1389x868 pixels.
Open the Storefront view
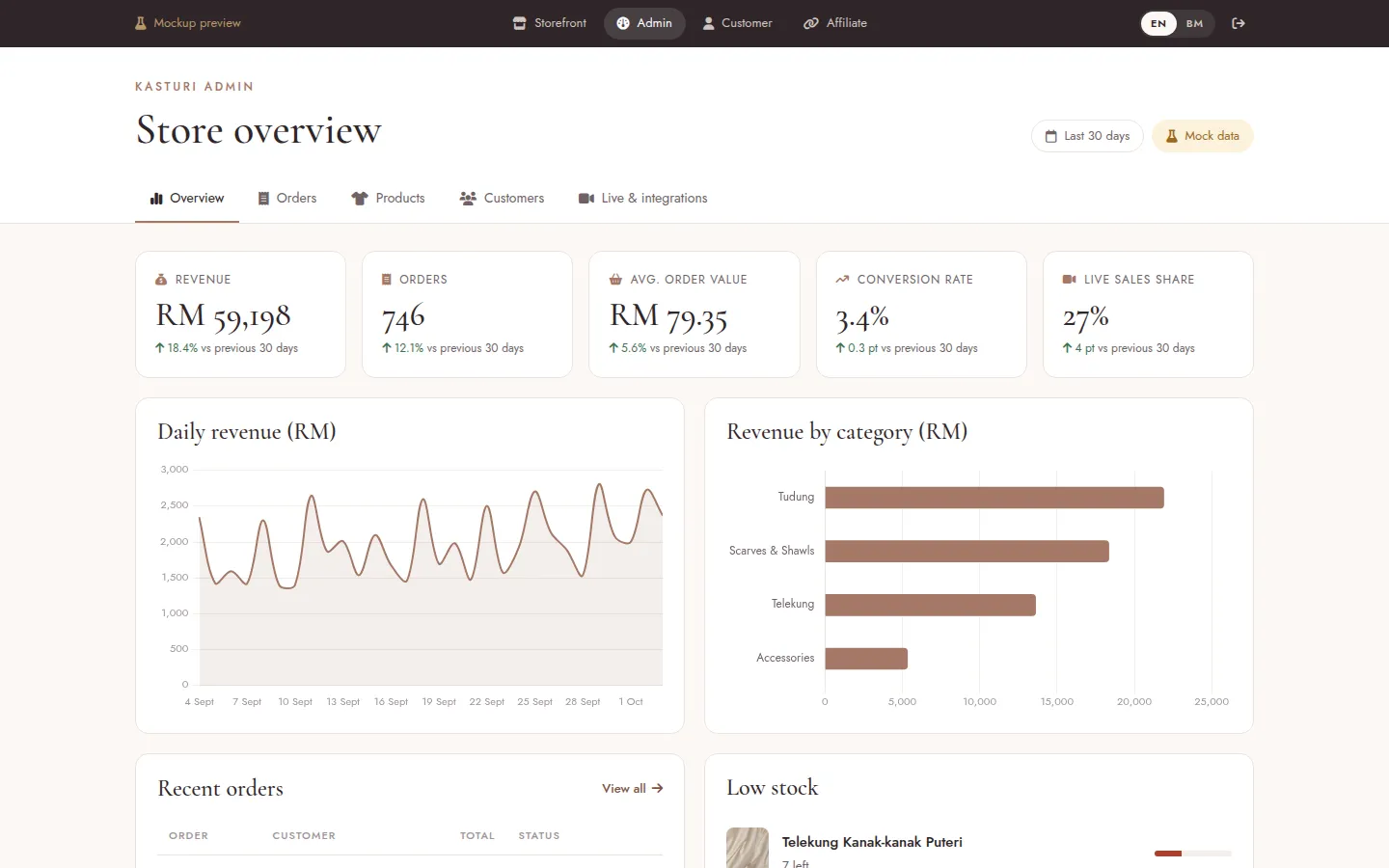tap(549, 23)
